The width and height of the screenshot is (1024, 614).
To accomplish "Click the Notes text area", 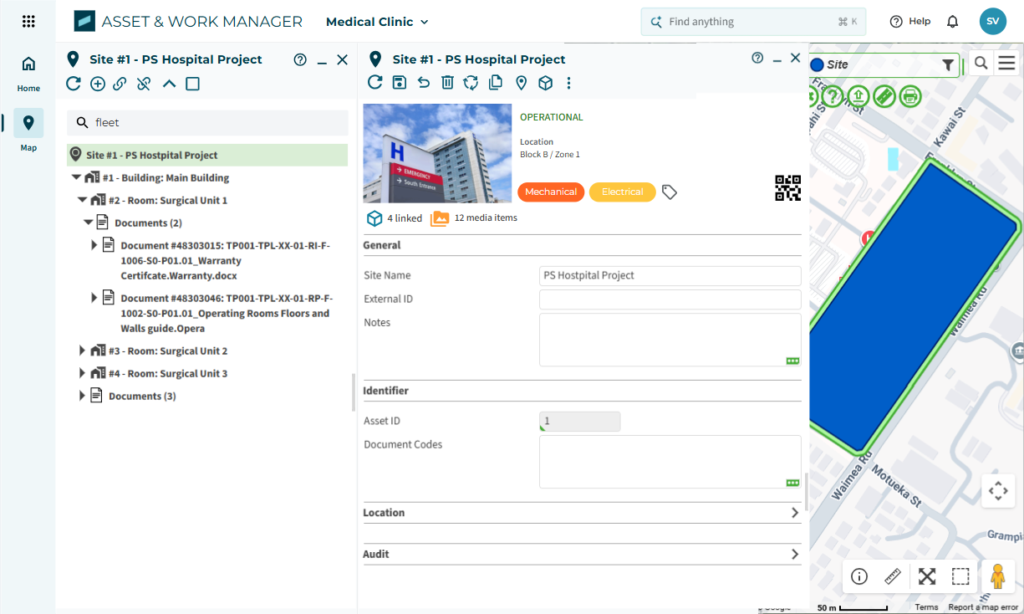I will coord(670,340).
